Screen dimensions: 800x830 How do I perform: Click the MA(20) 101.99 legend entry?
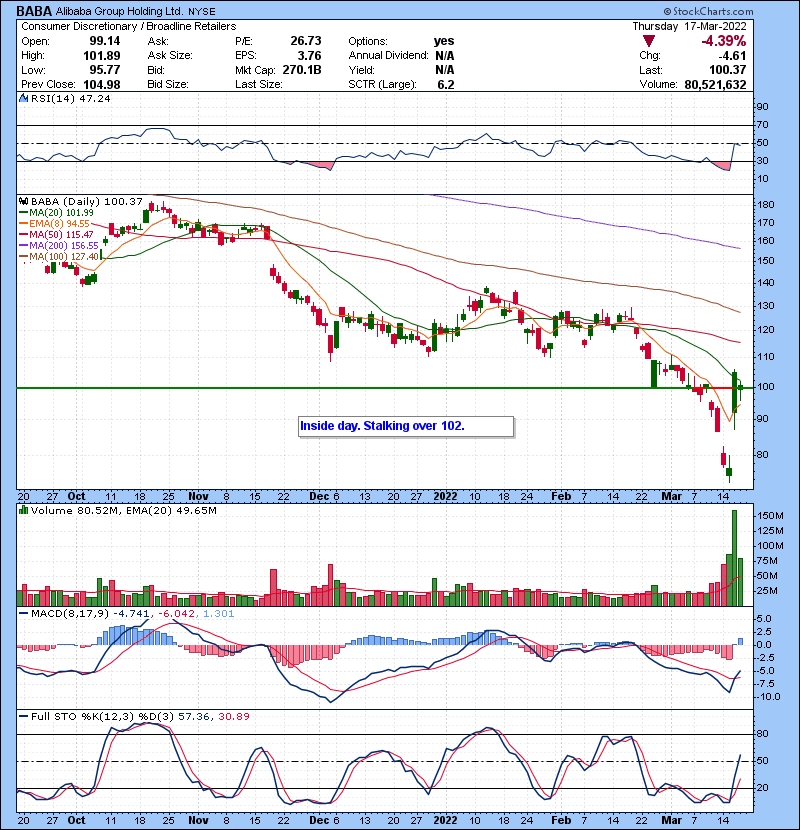click(x=56, y=213)
